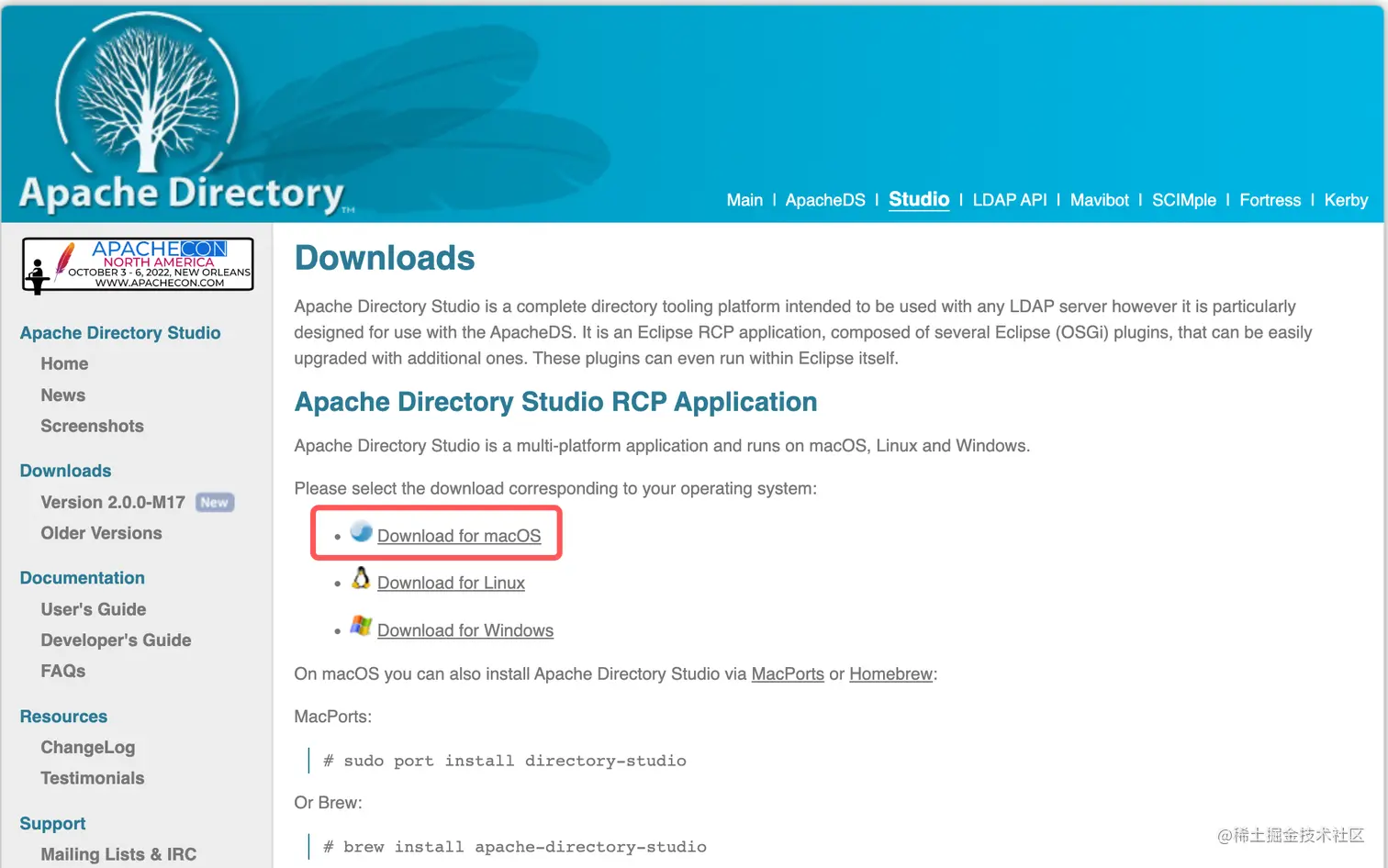Click the sudo port install directory-studio command
Viewport: 1388px width, 868px height.
(505, 761)
